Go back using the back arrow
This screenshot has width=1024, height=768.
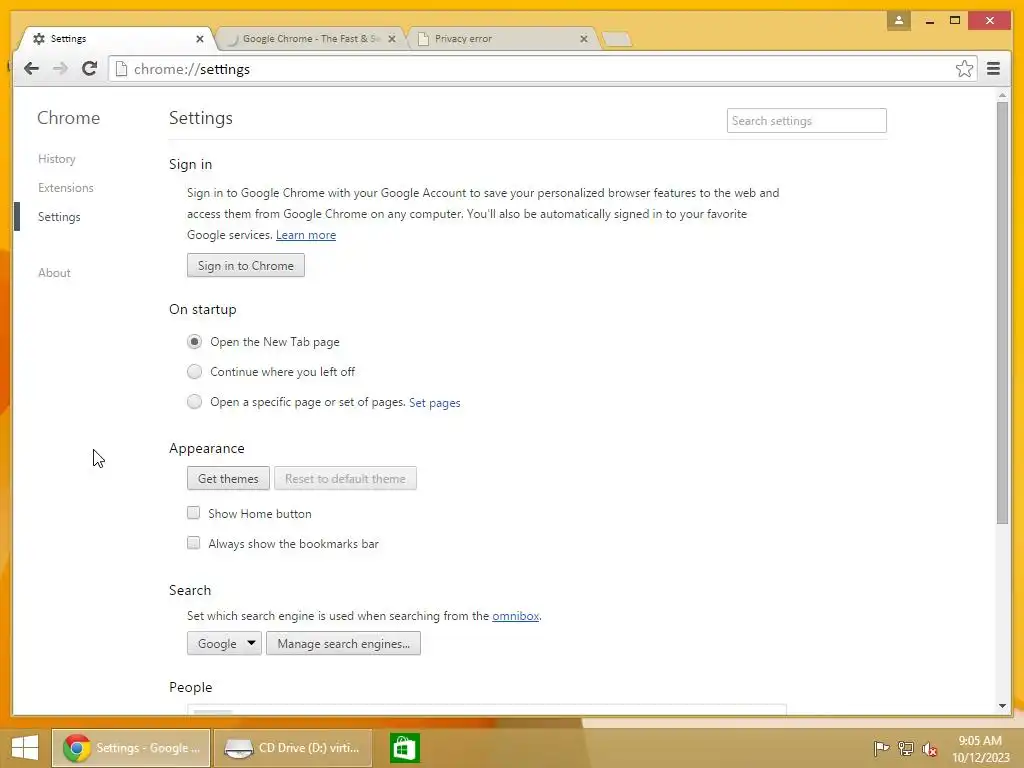point(31,69)
